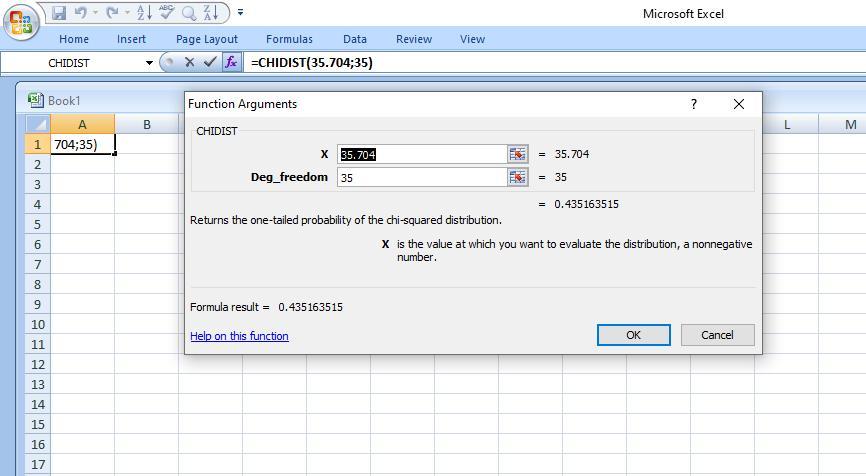The width and height of the screenshot is (866, 476).
Task: Click the Sort Z to A icon
Action: [x=211, y=13]
